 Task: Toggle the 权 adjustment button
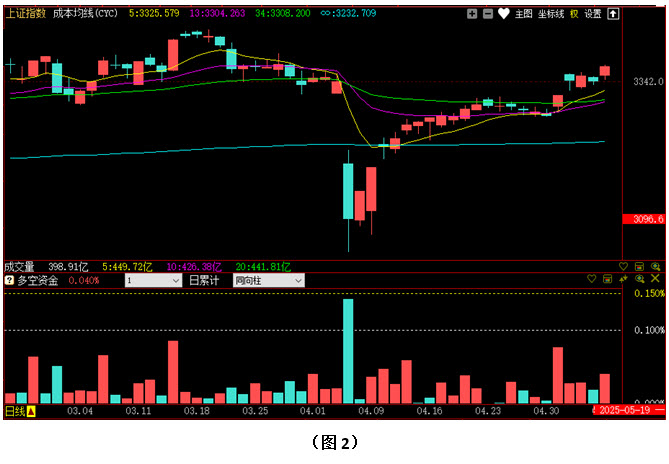pos(574,14)
